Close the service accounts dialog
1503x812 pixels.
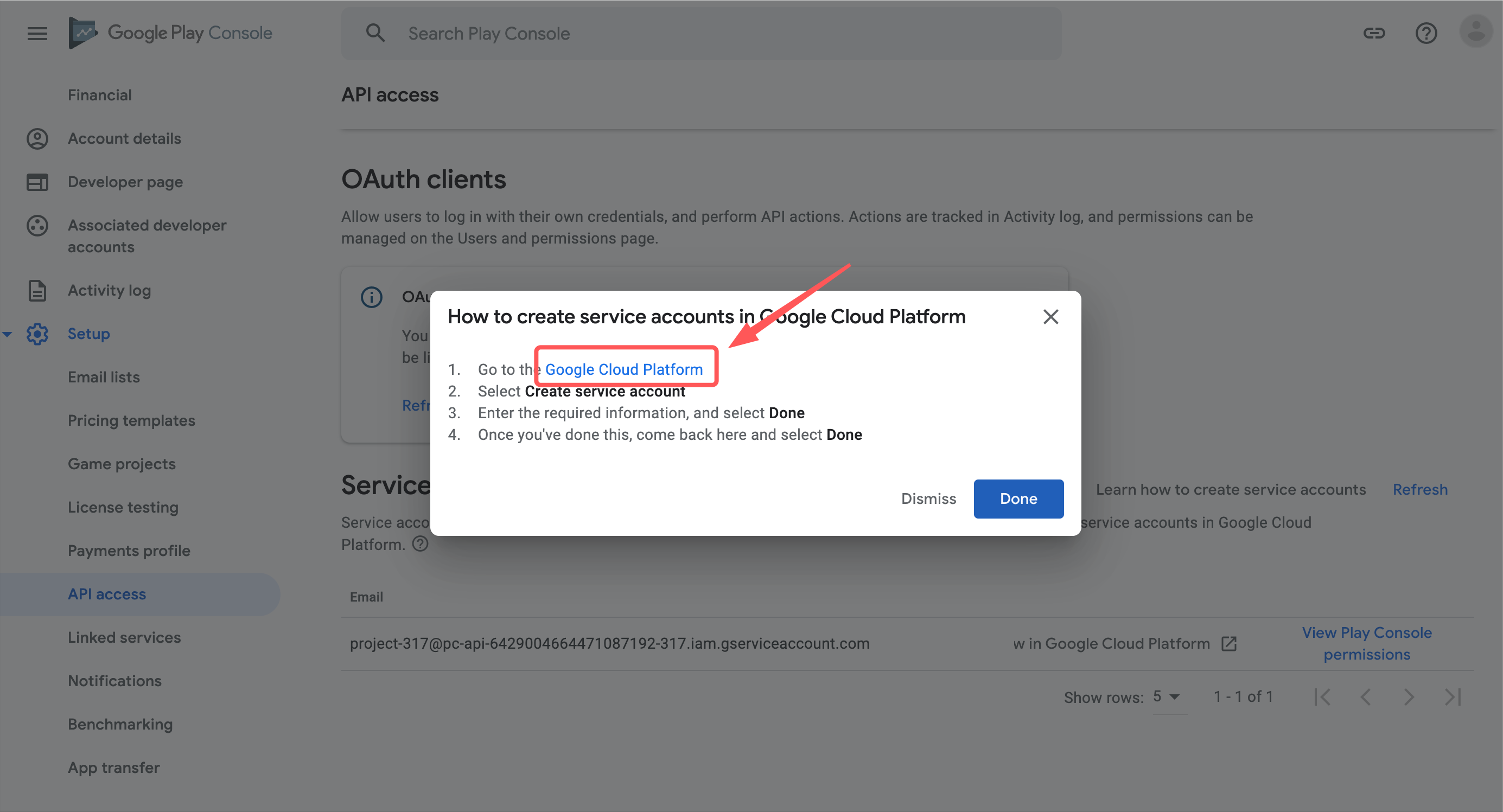click(x=1050, y=317)
